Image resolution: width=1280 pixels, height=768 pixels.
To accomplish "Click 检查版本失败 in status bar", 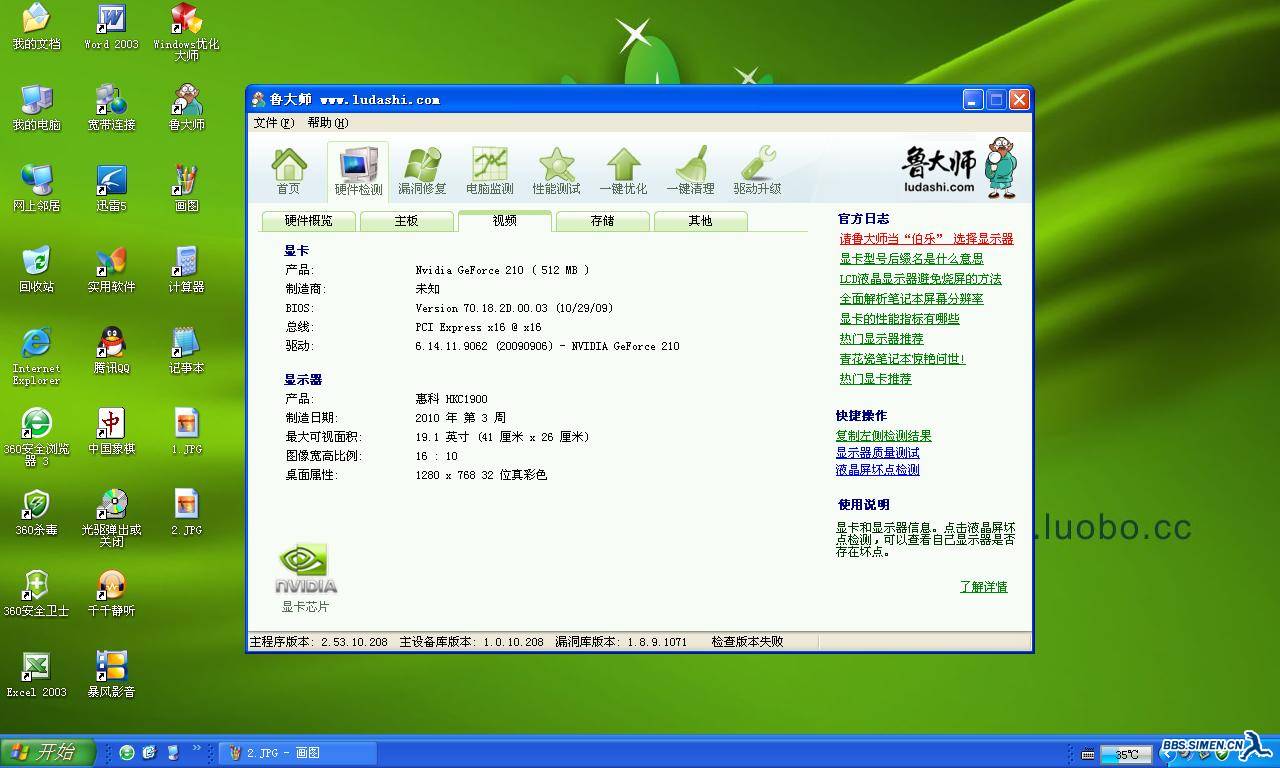I will pos(747,642).
